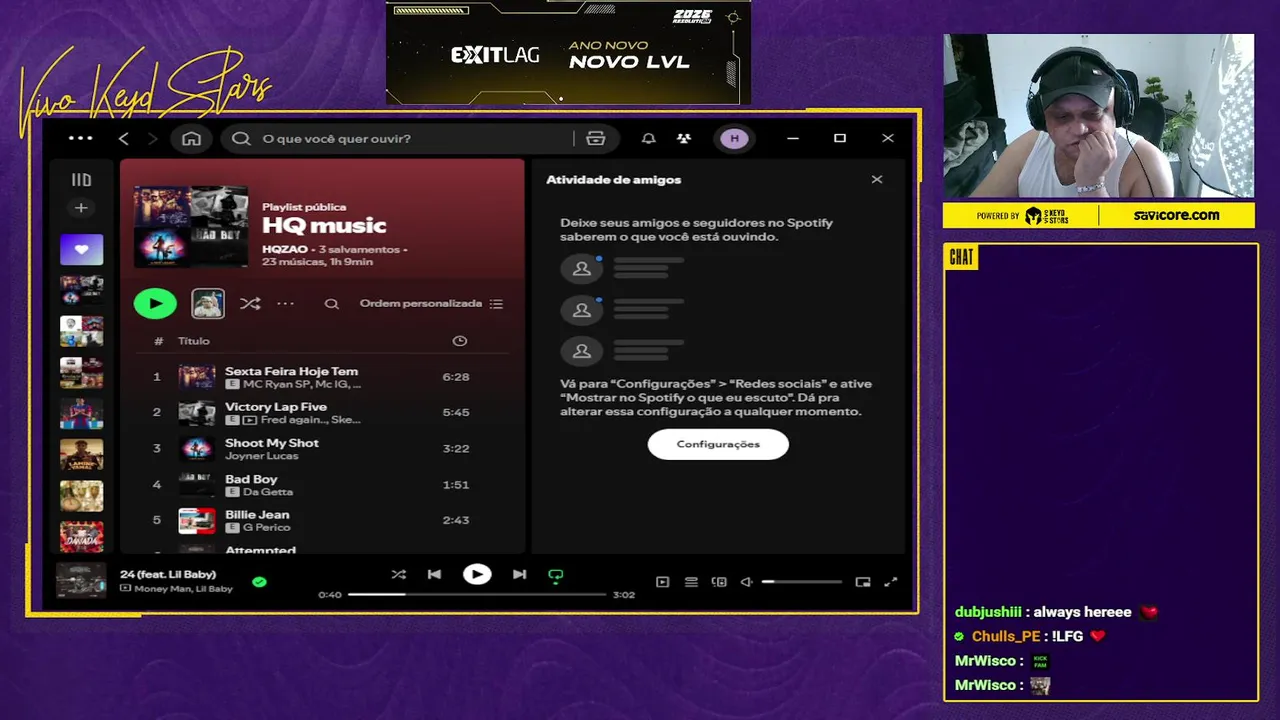This screenshot has height=720, width=1280.
Task: Select the track "Victory Lap Five"
Action: click(320, 412)
